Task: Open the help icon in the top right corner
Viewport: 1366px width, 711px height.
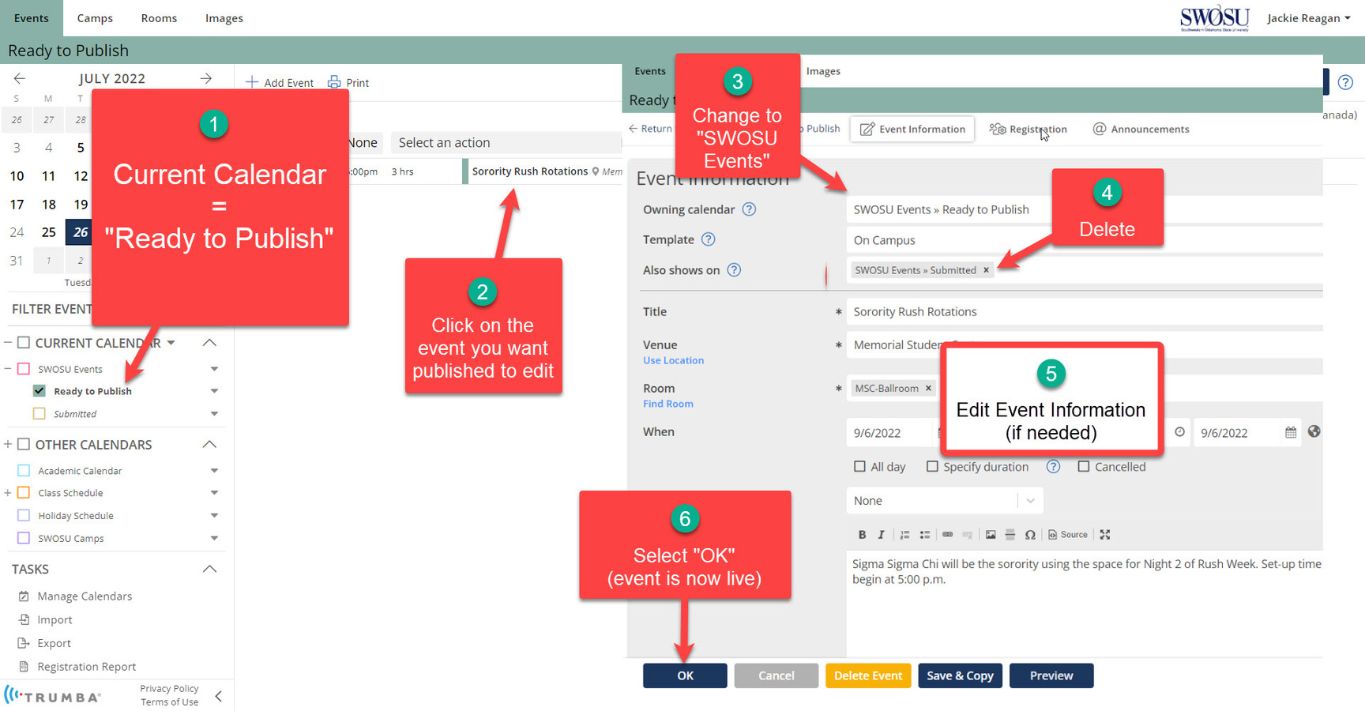Action: [1345, 82]
